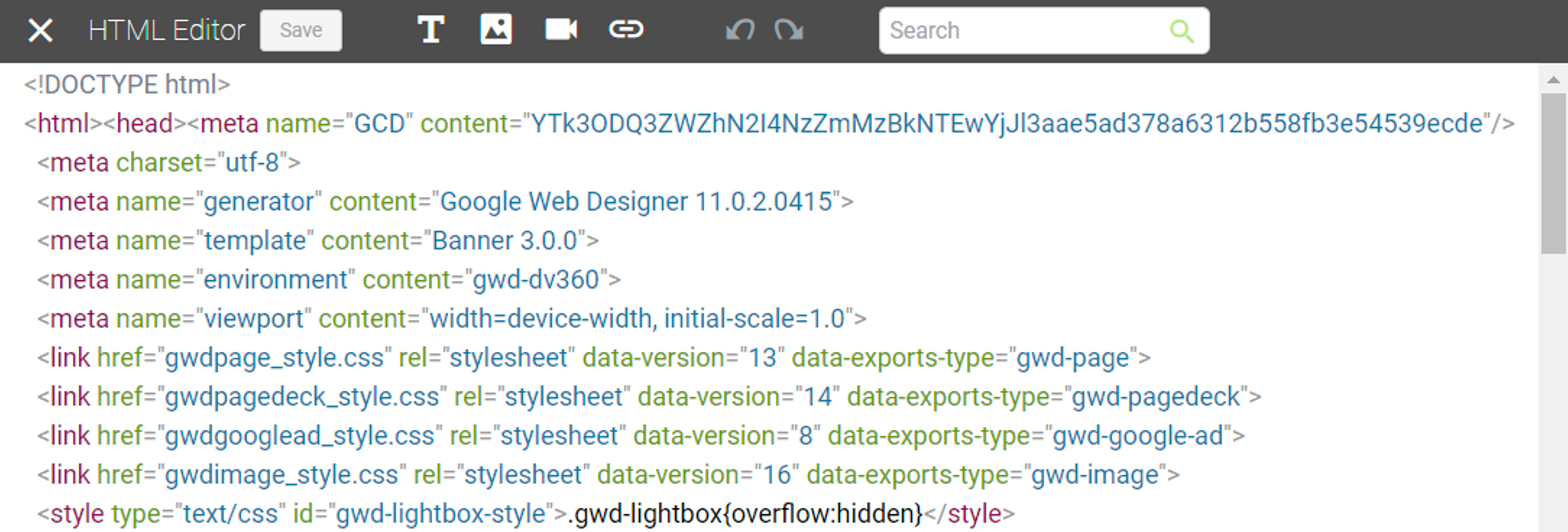Click the "gwdpage_style.css" href value
The image size is (1568, 532).
pos(274,357)
